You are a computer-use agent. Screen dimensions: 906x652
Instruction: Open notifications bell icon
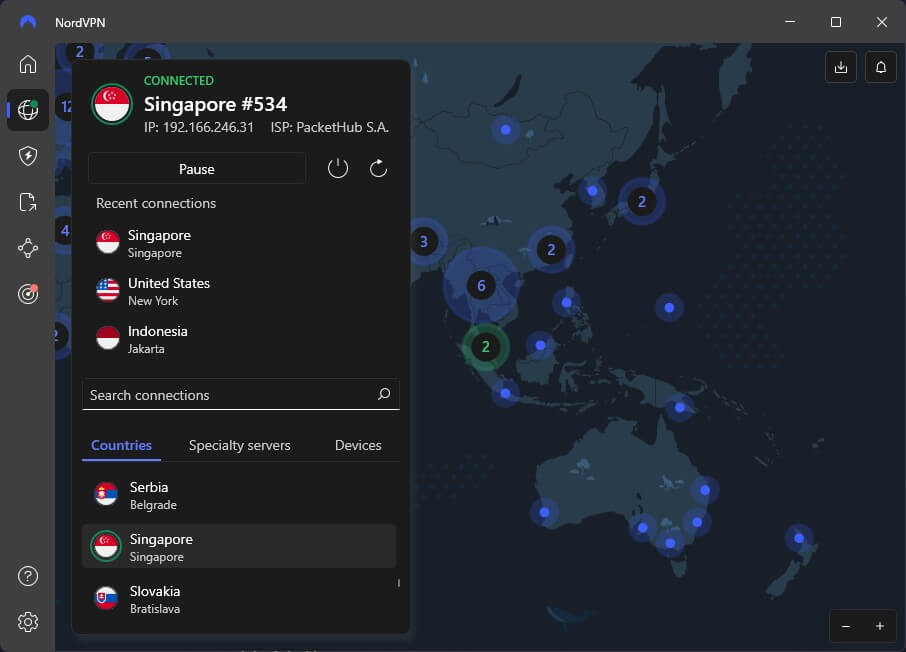tap(881, 67)
